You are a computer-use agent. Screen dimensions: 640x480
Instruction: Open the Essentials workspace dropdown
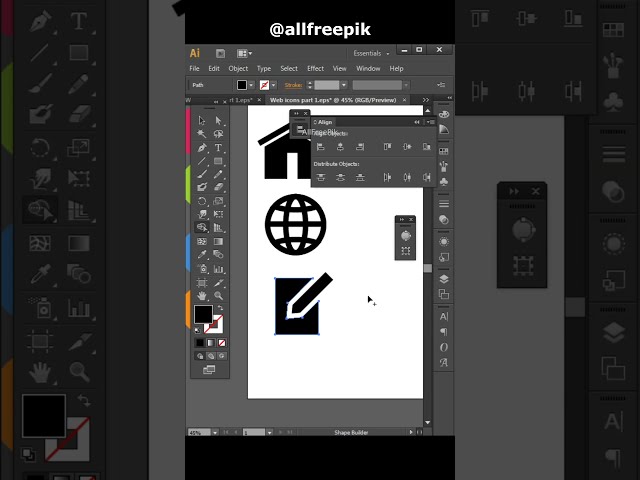(371, 53)
